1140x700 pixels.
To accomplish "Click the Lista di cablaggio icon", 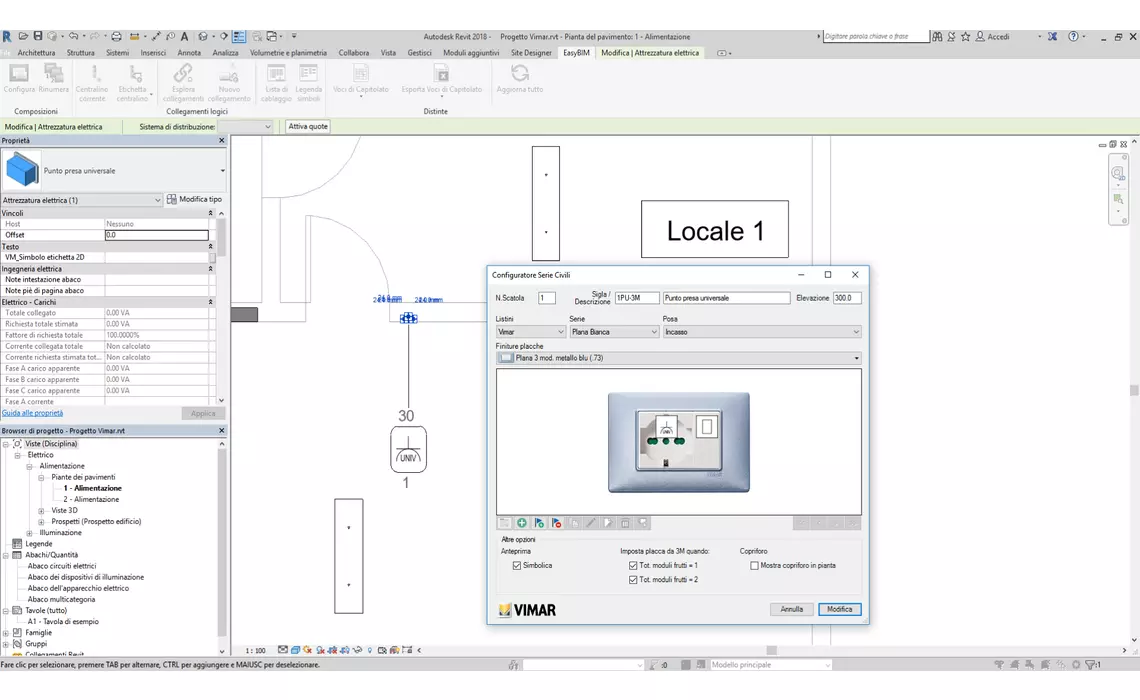I will (276, 73).
